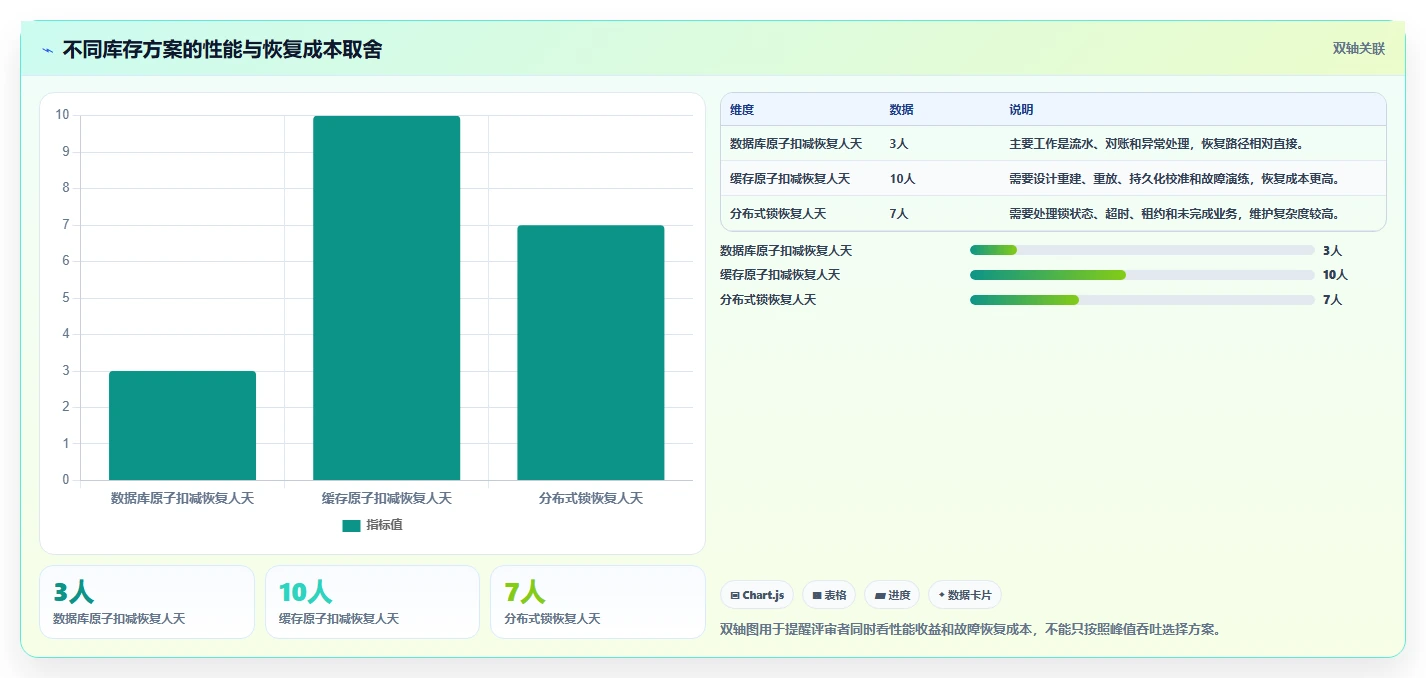Viewport: 1426px width, 678px height.
Task: Click table value 10人
Action: pyautogui.click(x=902, y=179)
